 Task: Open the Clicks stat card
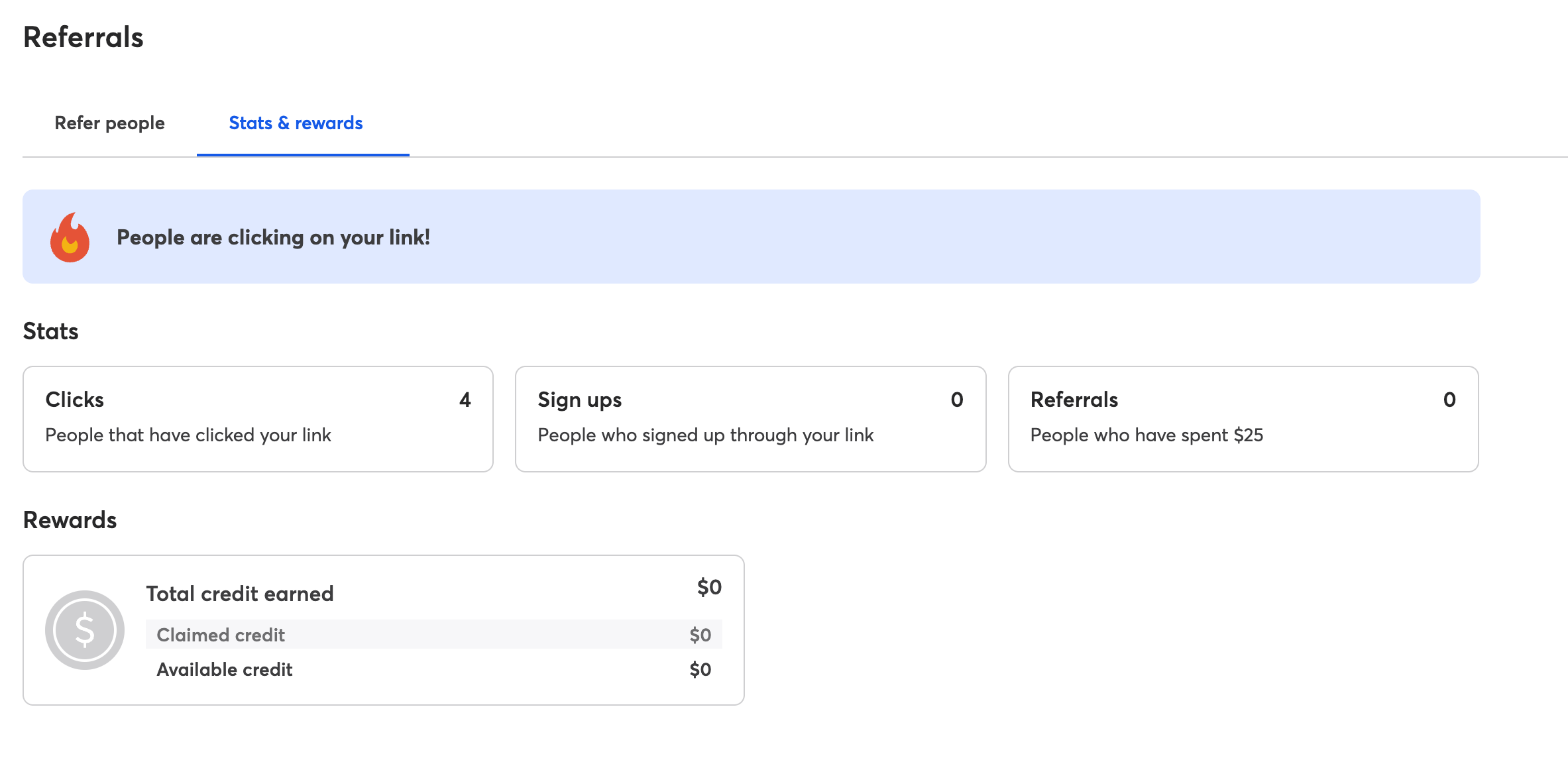[258, 419]
